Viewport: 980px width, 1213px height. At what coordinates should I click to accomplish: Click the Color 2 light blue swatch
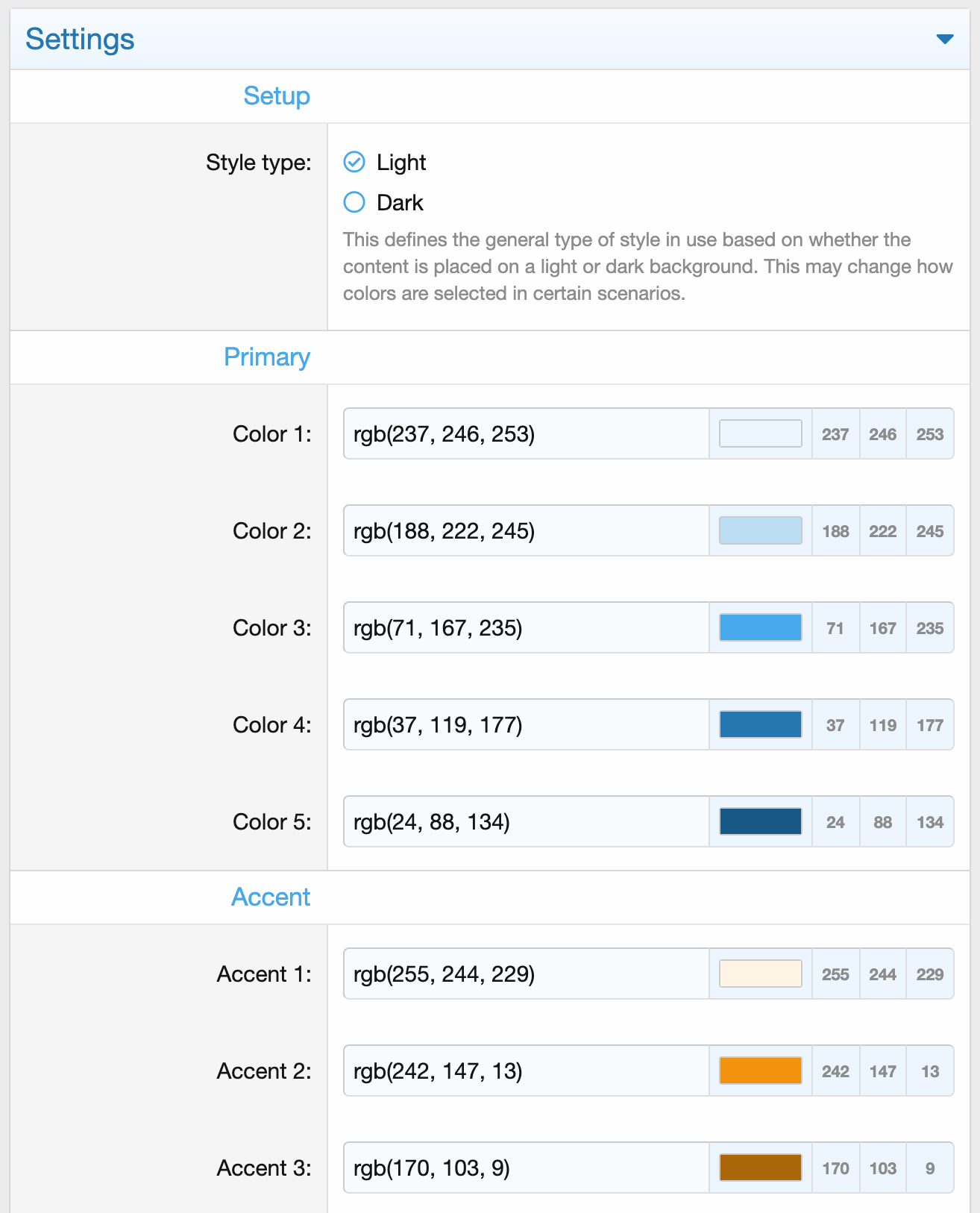click(x=760, y=531)
